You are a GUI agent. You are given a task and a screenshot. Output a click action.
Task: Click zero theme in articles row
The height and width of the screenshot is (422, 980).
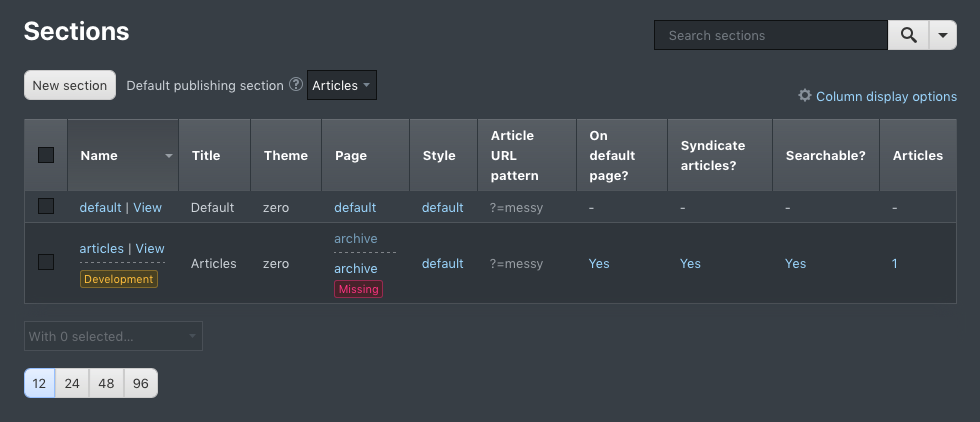276,264
